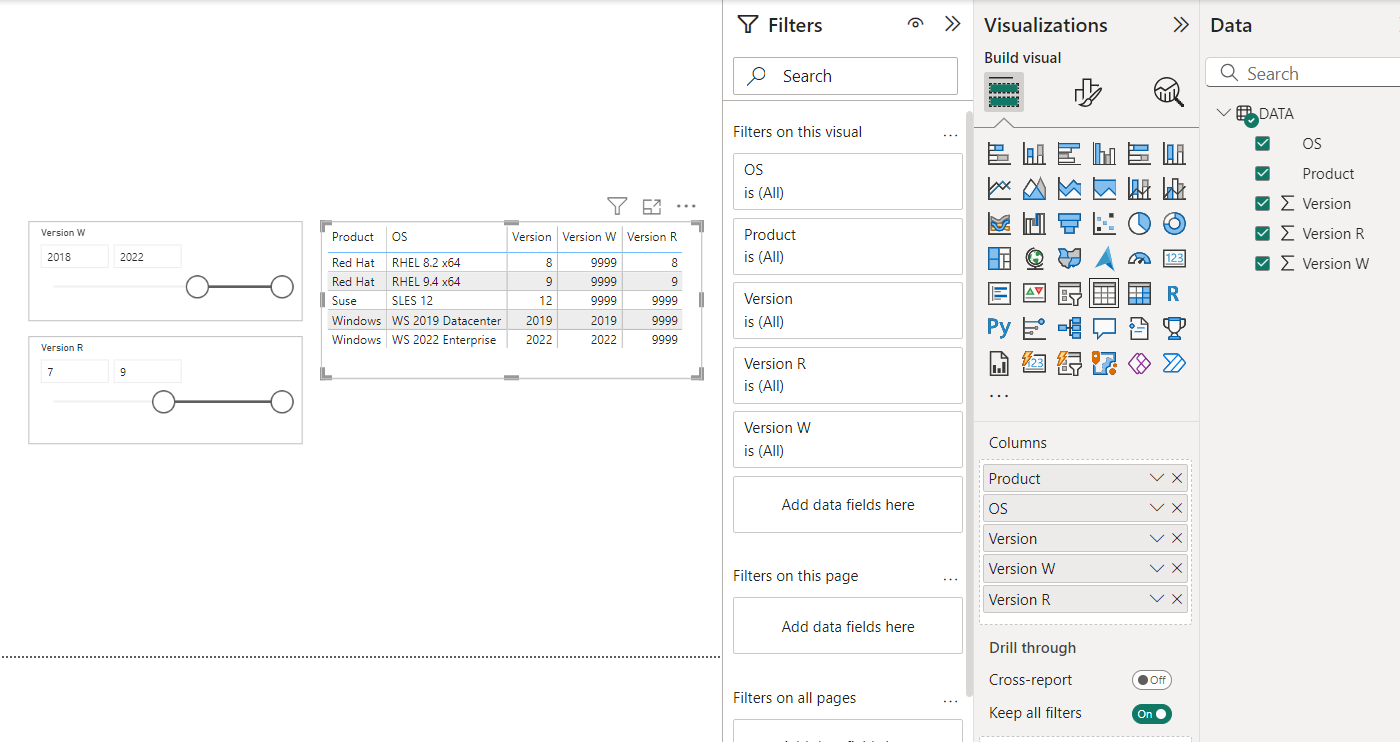
Task: Select the Line chart visualization
Action: [999, 188]
